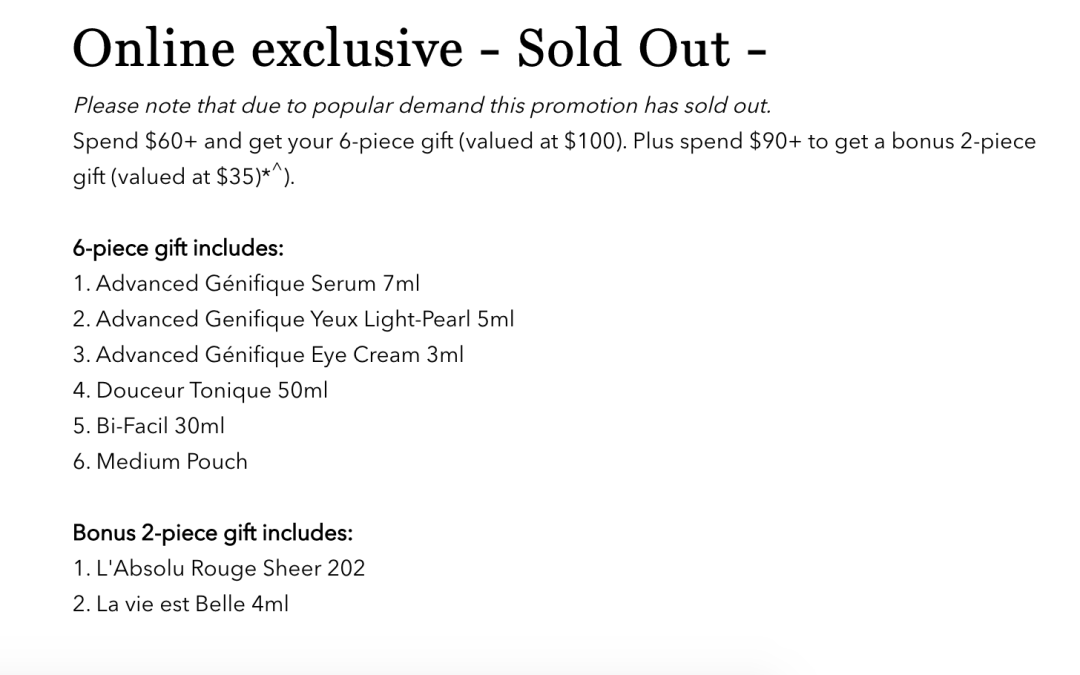The height and width of the screenshot is (675, 1080).
Task: Select Advanced Génifique Serum 7ml item
Action: [x=246, y=284]
